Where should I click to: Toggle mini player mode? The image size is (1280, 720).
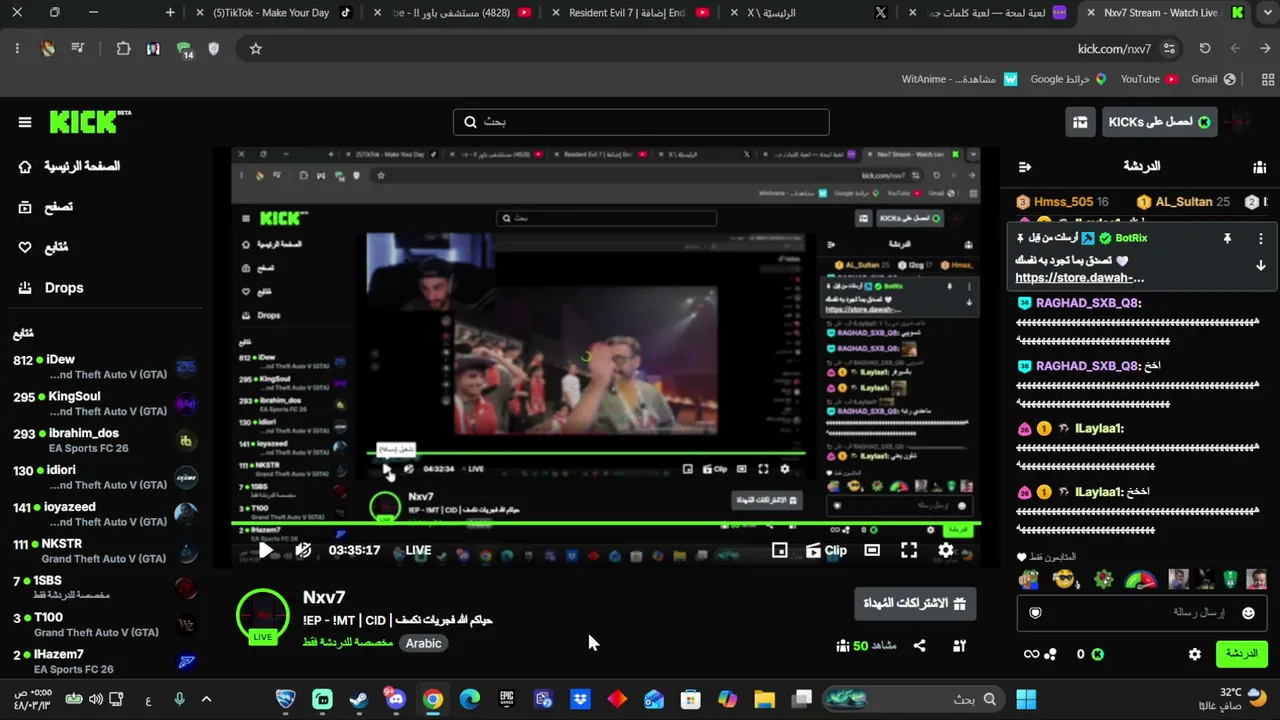tap(780, 550)
